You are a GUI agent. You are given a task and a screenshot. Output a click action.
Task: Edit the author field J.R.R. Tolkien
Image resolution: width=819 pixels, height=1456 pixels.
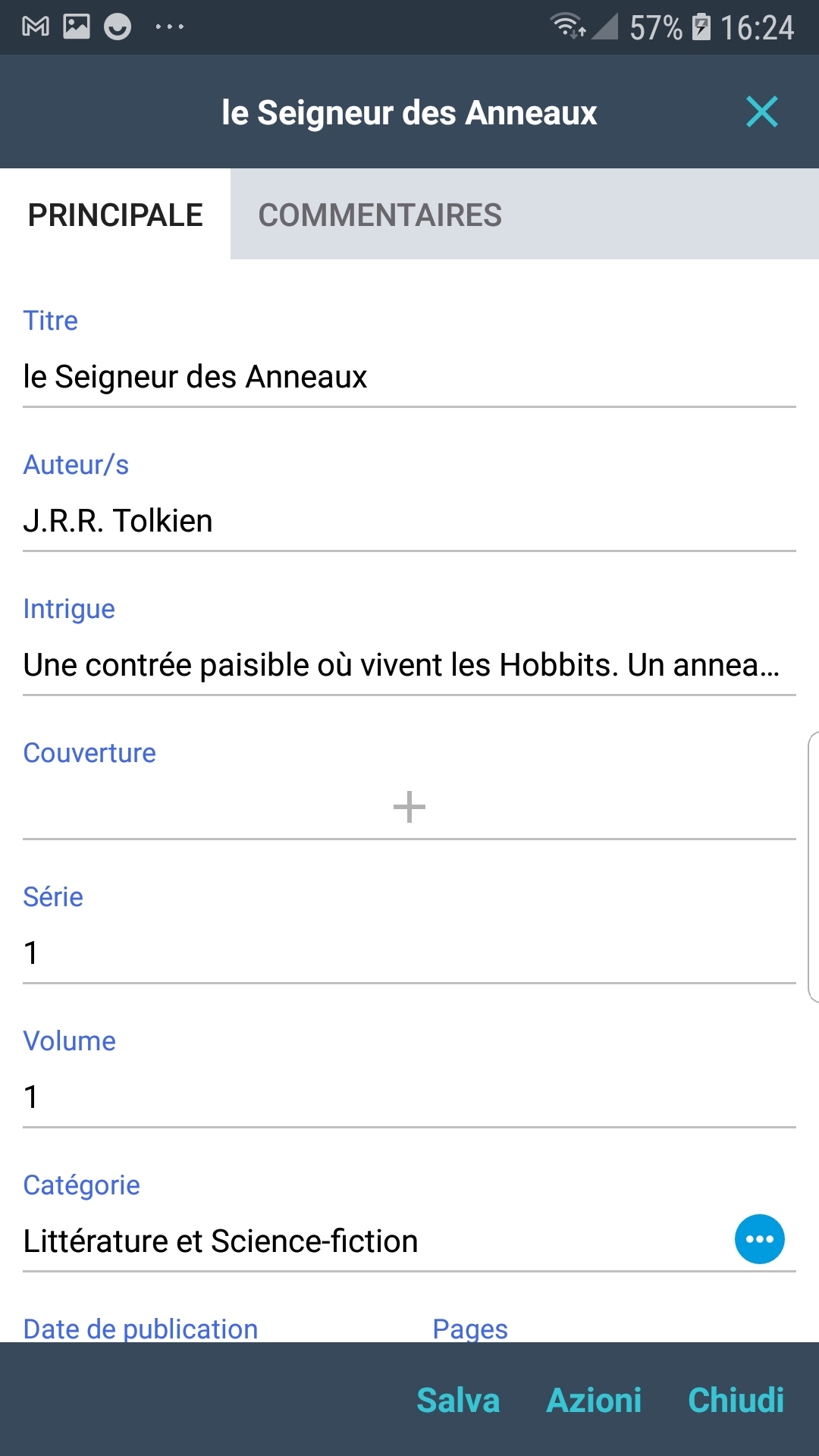[409, 521]
